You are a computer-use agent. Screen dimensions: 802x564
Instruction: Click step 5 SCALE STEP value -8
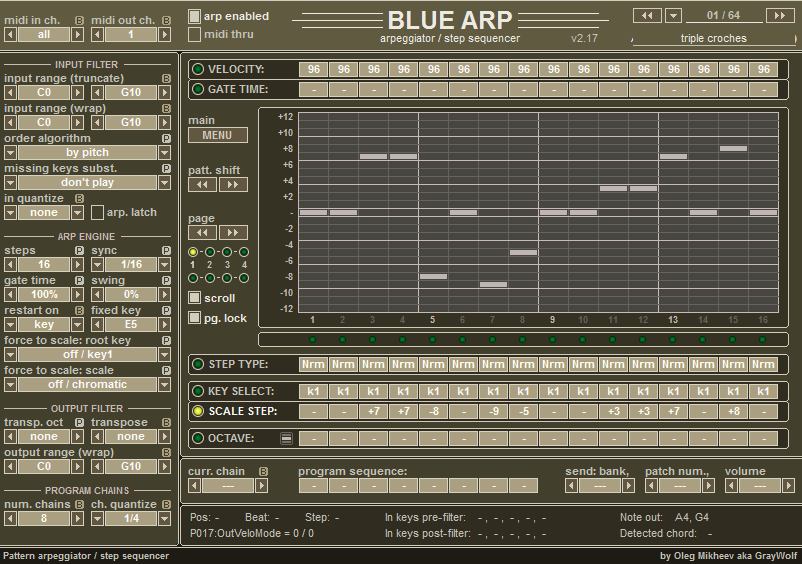(x=434, y=411)
